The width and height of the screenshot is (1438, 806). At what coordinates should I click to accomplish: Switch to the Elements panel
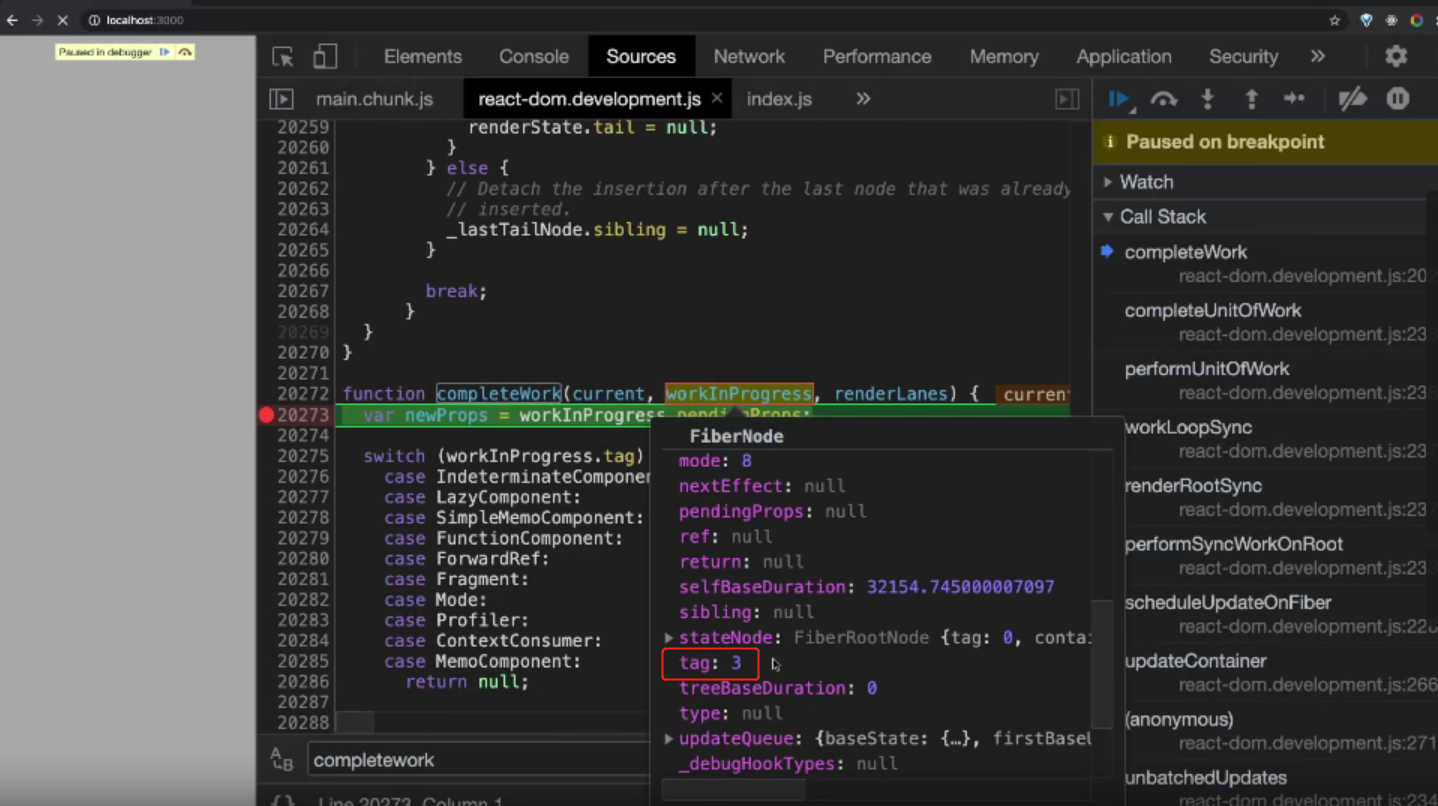tap(423, 57)
